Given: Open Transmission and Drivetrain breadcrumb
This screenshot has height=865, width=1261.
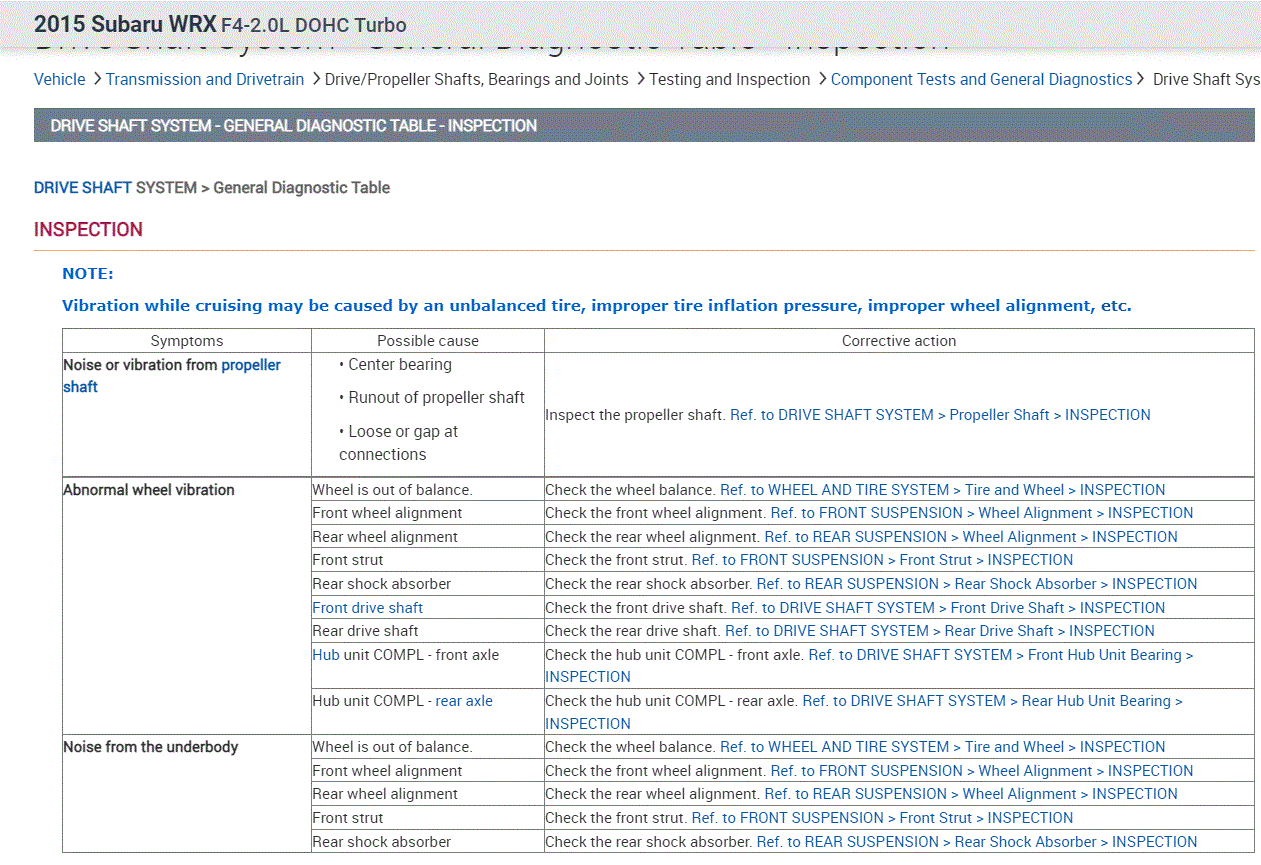Looking at the screenshot, I should click(204, 79).
